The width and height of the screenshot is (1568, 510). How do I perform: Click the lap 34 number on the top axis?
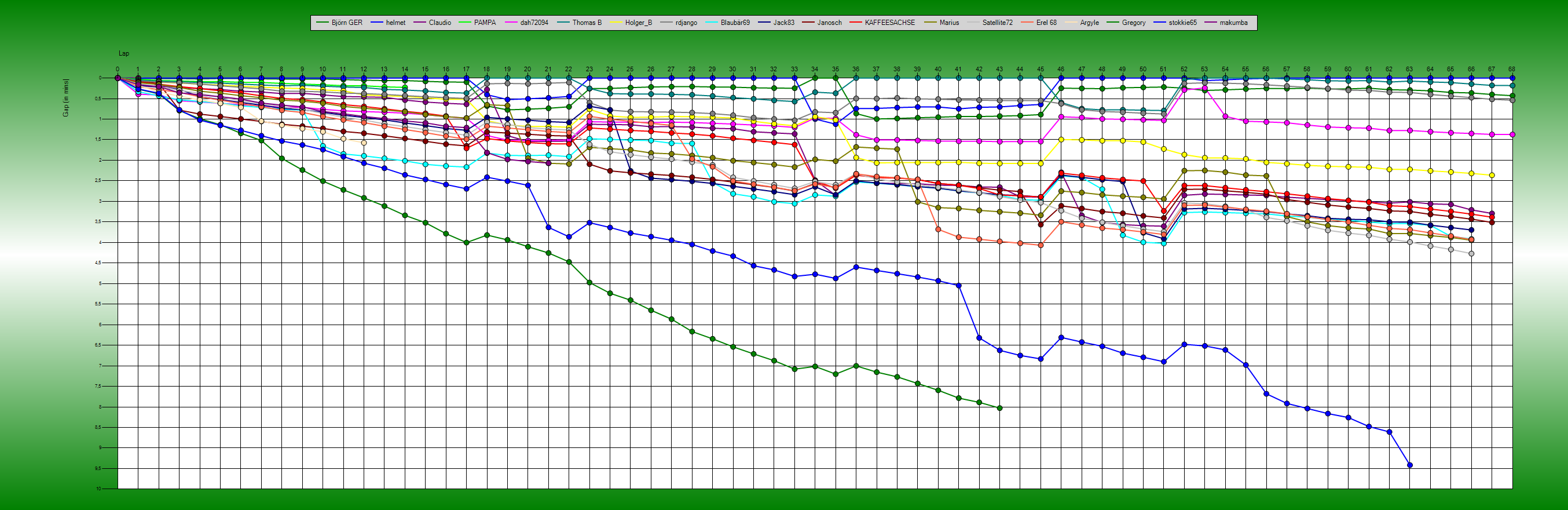(815, 70)
